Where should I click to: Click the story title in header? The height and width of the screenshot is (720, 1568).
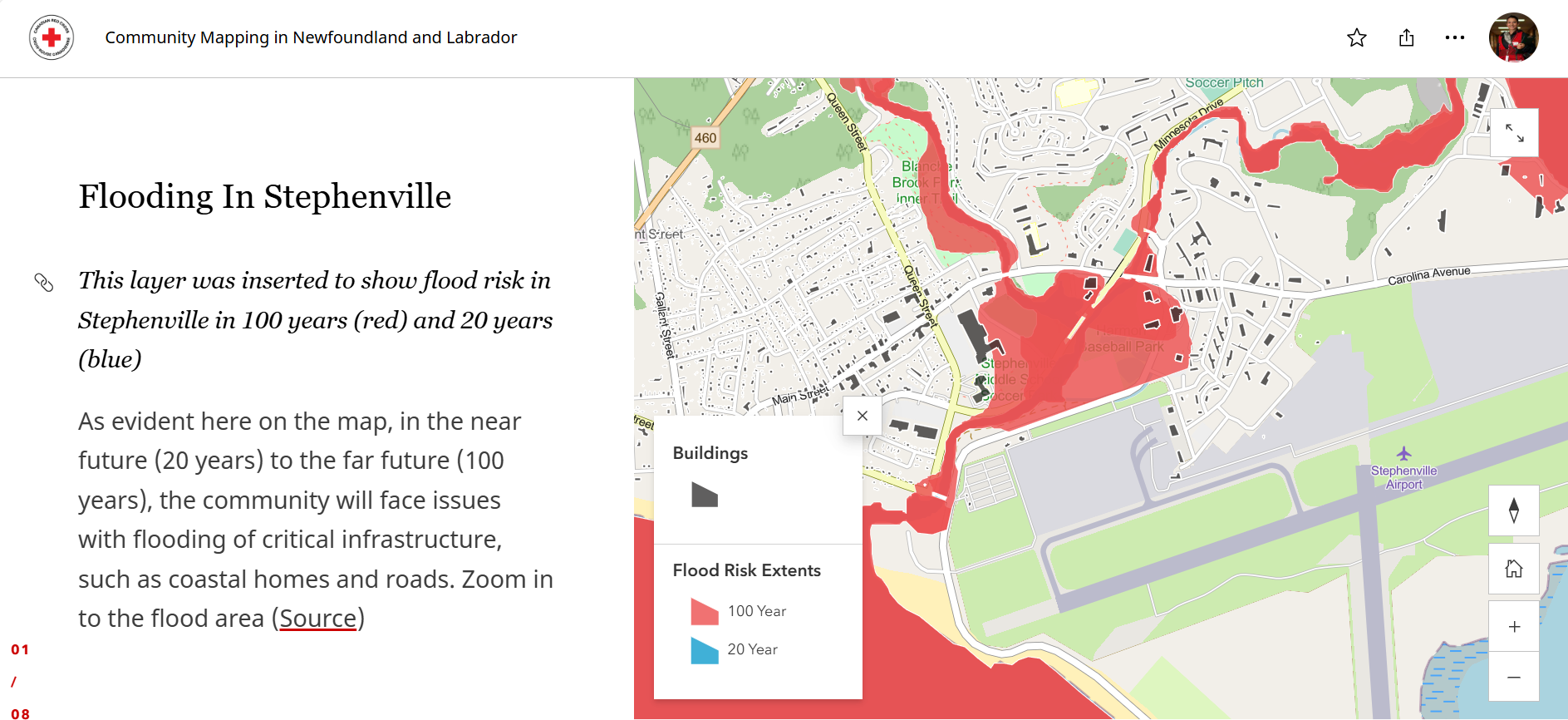tap(311, 38)
